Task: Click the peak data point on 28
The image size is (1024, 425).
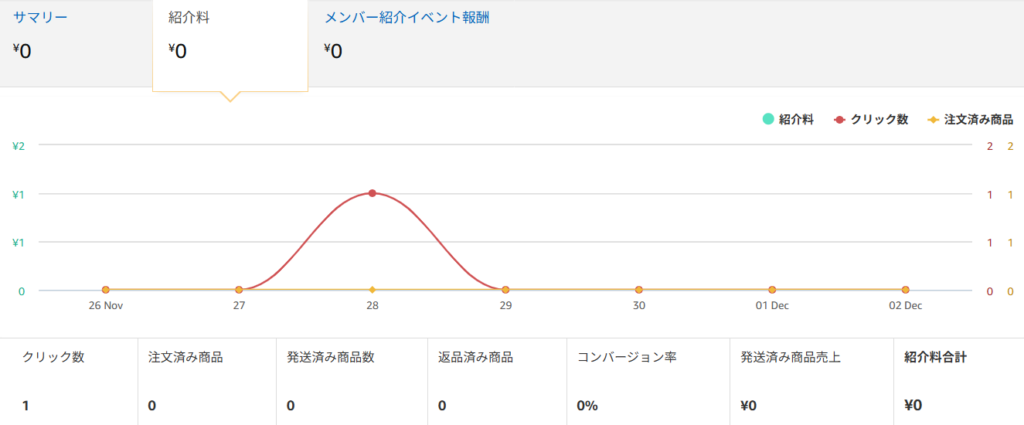Action: point(372,193)
